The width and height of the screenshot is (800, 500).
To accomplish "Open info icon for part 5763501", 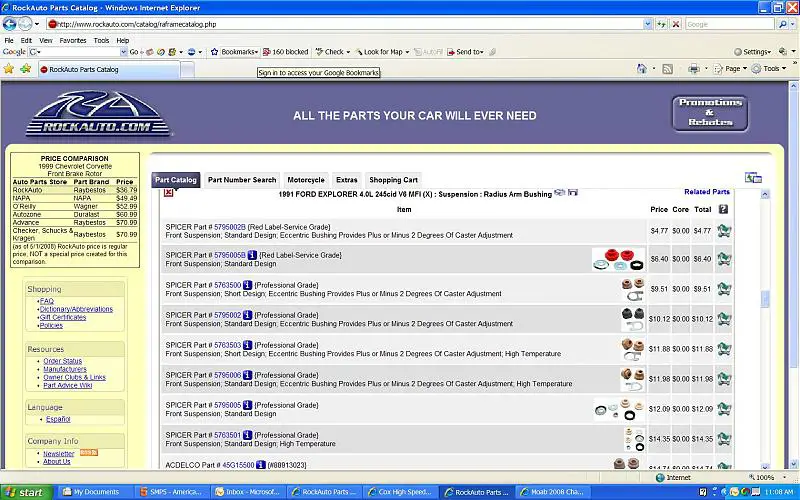I will click(x=247, y=435).
